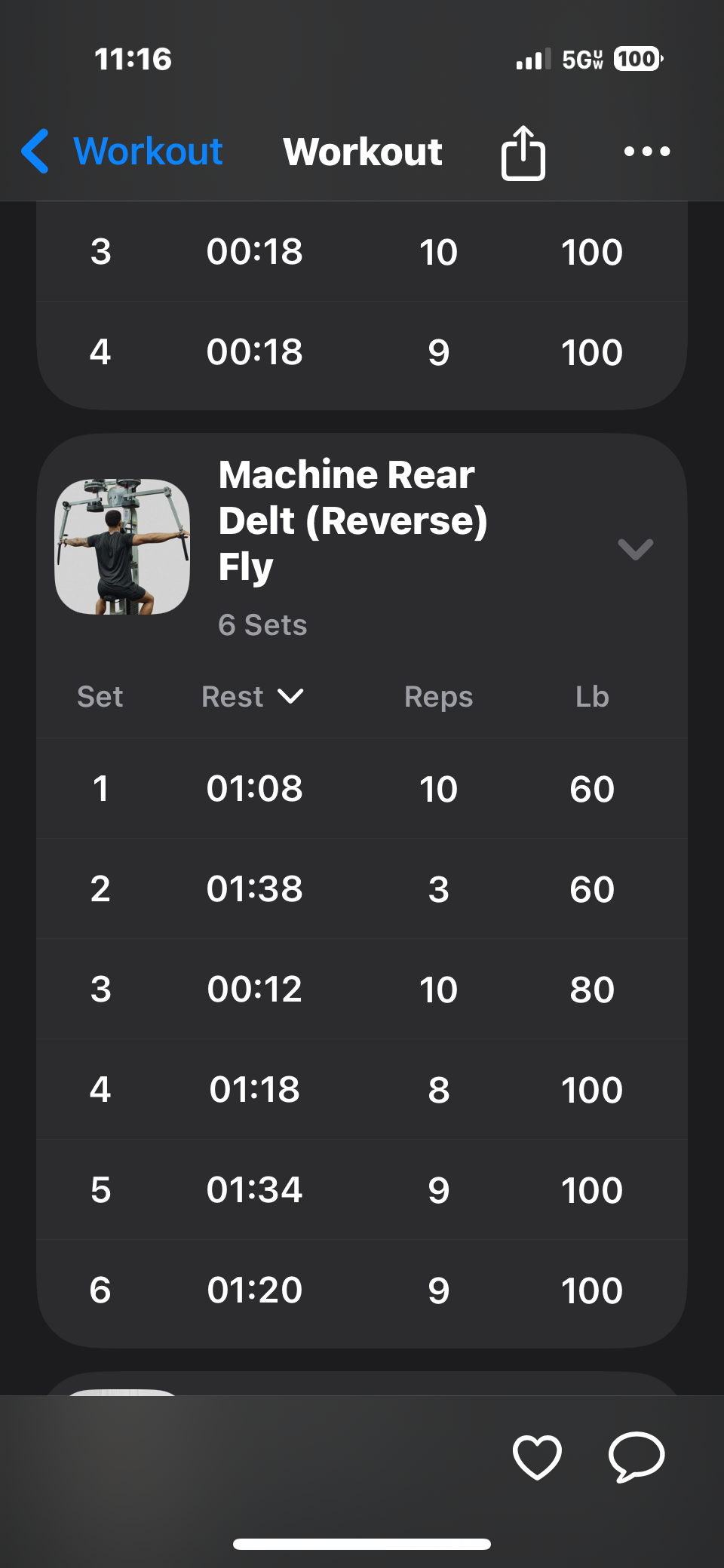Tap the Lb column header
Image resolution: width=724 pixels, height=1568 pixels.
click(x=592, y=697)
